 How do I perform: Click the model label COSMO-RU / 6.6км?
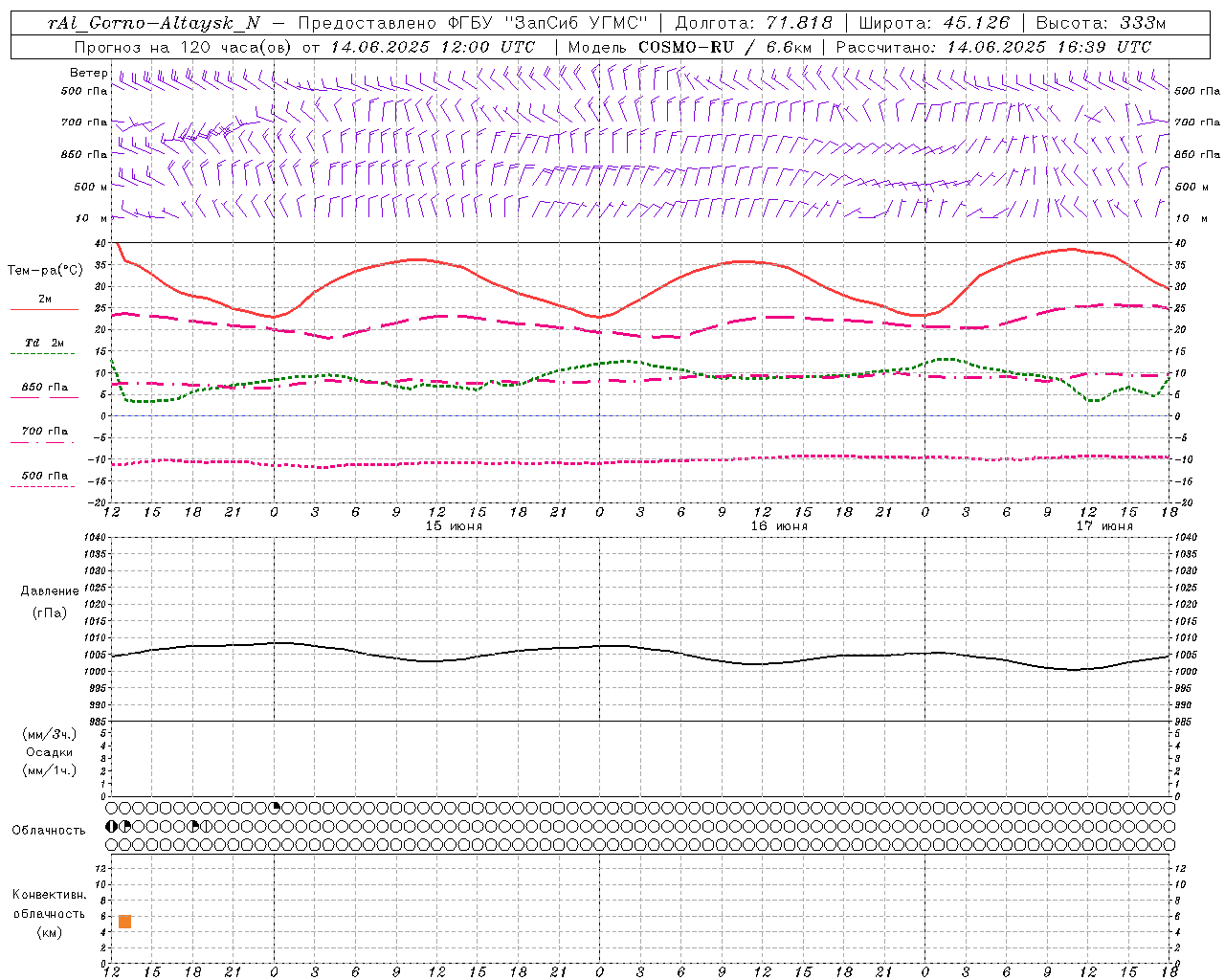click(724, 47)
